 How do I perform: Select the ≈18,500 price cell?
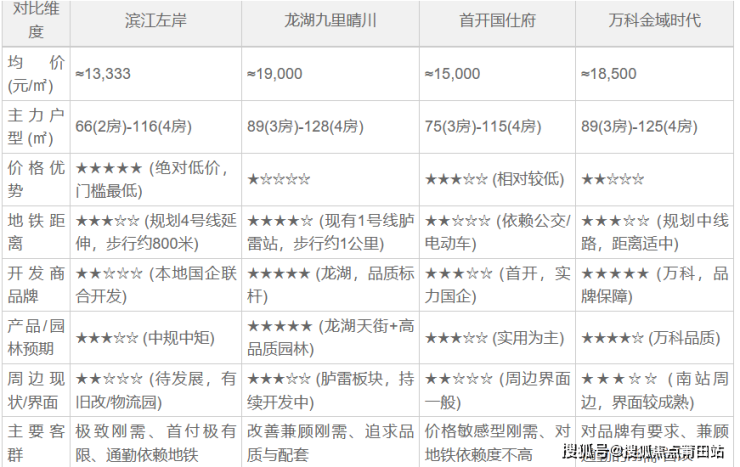tap(655, 74)
